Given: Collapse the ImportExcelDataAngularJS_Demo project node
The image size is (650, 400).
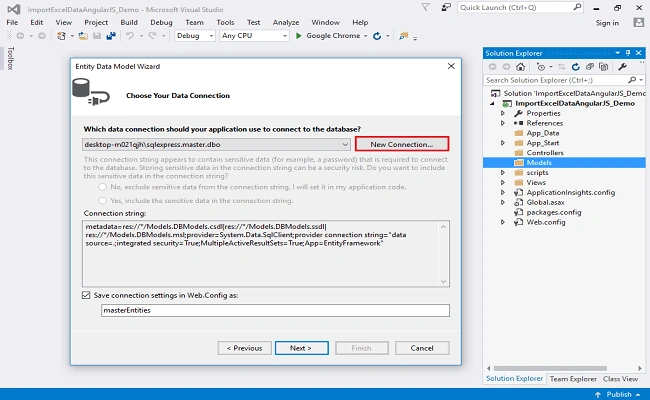Looking at the screenshot, I should click(492, 104).
